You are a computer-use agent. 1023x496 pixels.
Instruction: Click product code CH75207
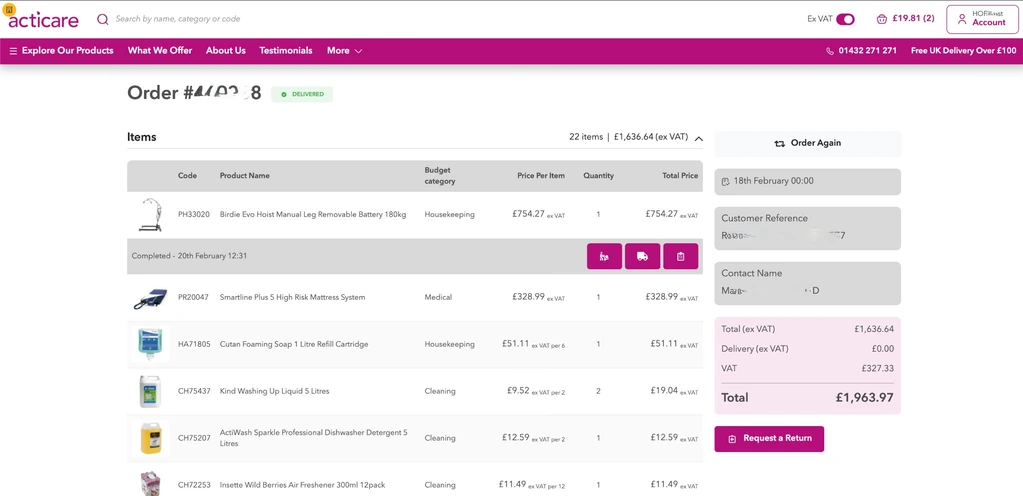194,439
